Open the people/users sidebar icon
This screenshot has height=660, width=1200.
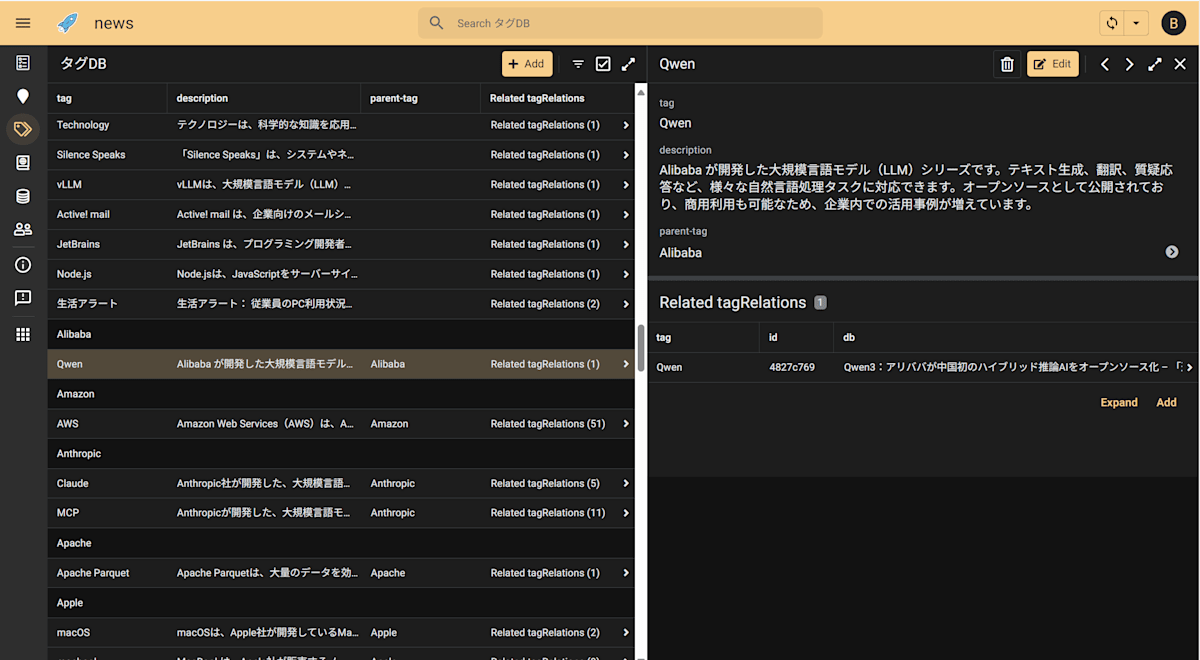[x=23, y=229]
